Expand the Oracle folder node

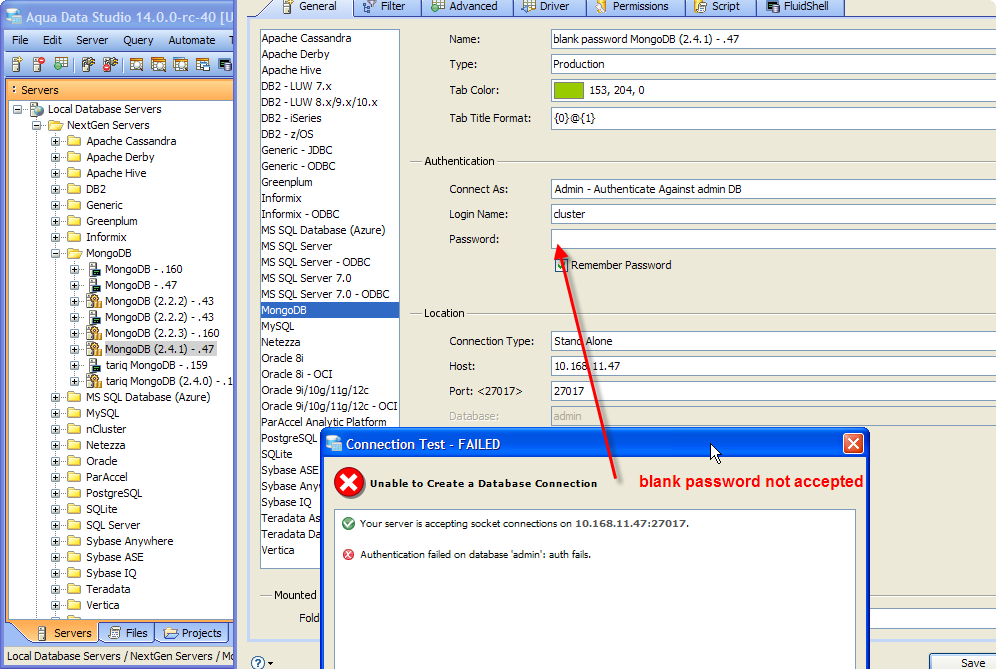point(56,461)
